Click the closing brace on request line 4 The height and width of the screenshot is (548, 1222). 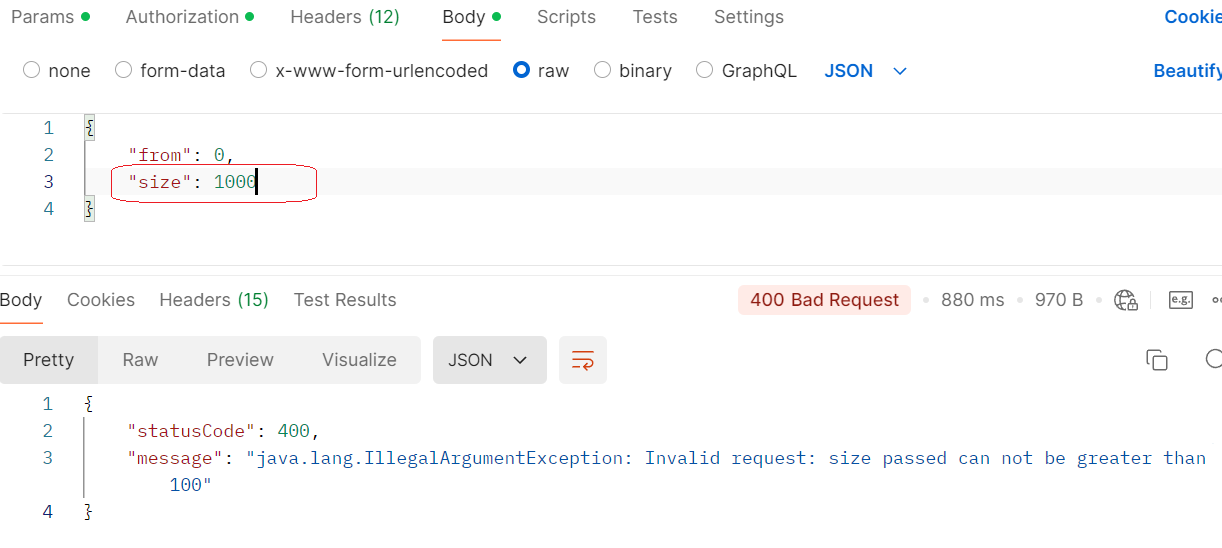pyautogui.click(x=89, y=209)
